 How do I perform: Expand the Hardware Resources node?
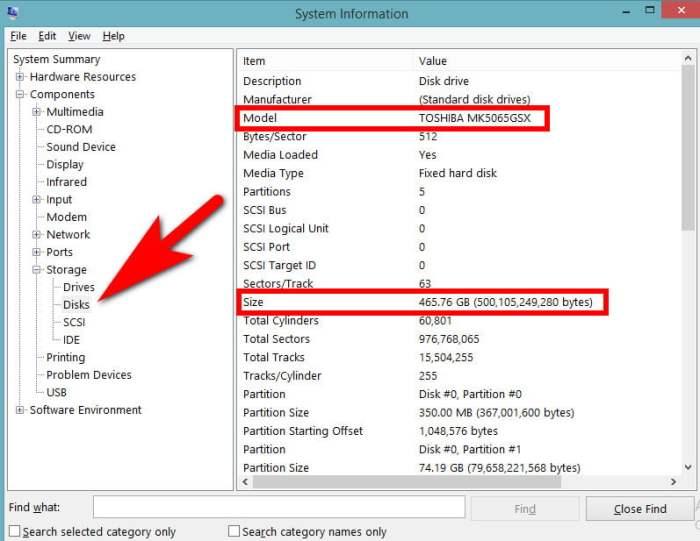(20, 77)
